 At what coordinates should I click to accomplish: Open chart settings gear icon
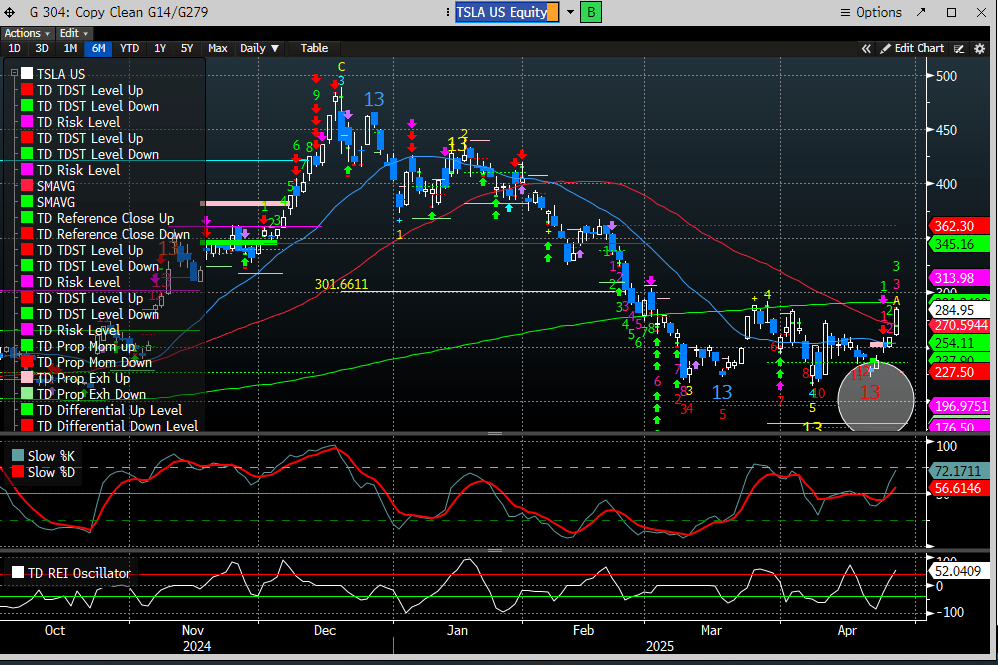(978, 48)
